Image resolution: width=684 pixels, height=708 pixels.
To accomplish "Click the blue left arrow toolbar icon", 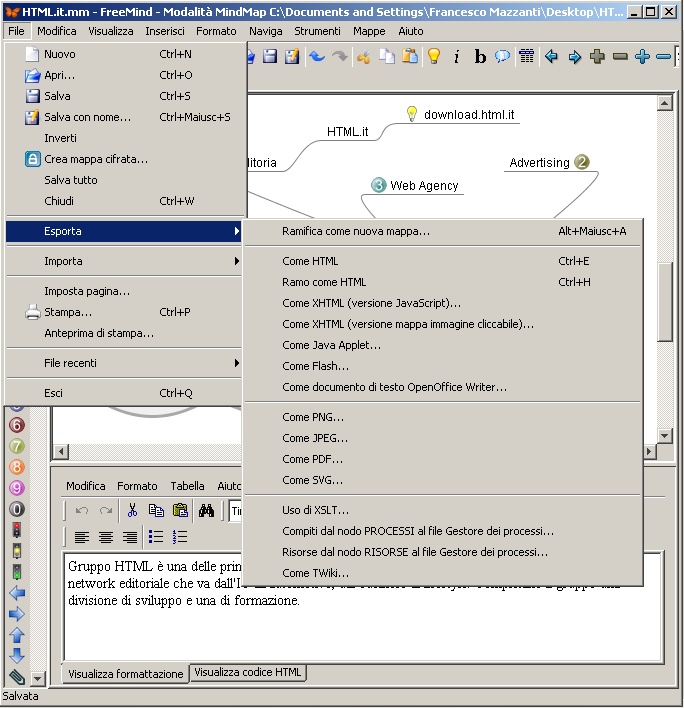I will click(551, 57).
